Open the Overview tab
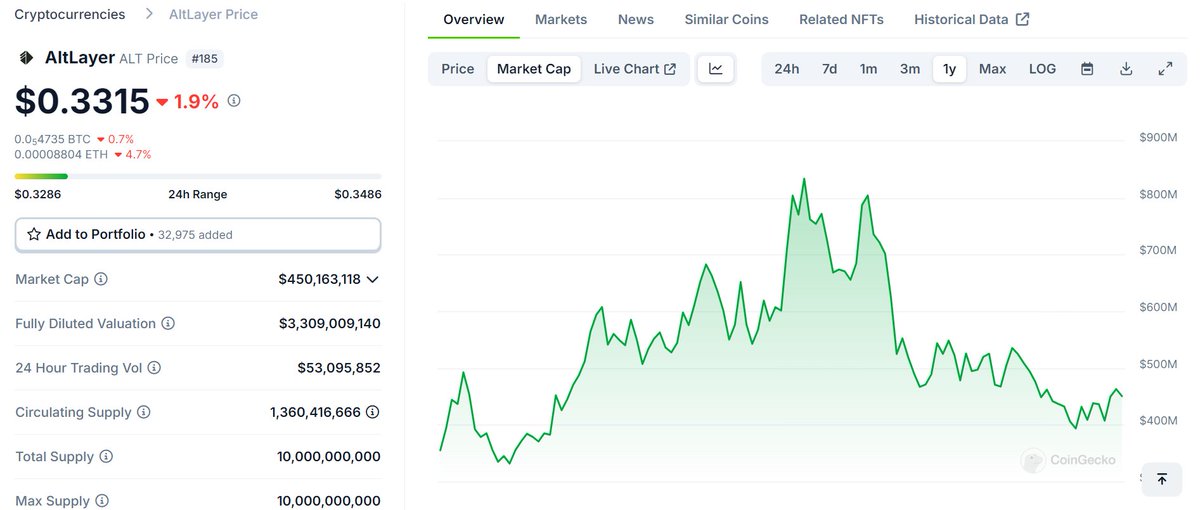The height and width of the screenshot is (510, 1200). [474, 19]
